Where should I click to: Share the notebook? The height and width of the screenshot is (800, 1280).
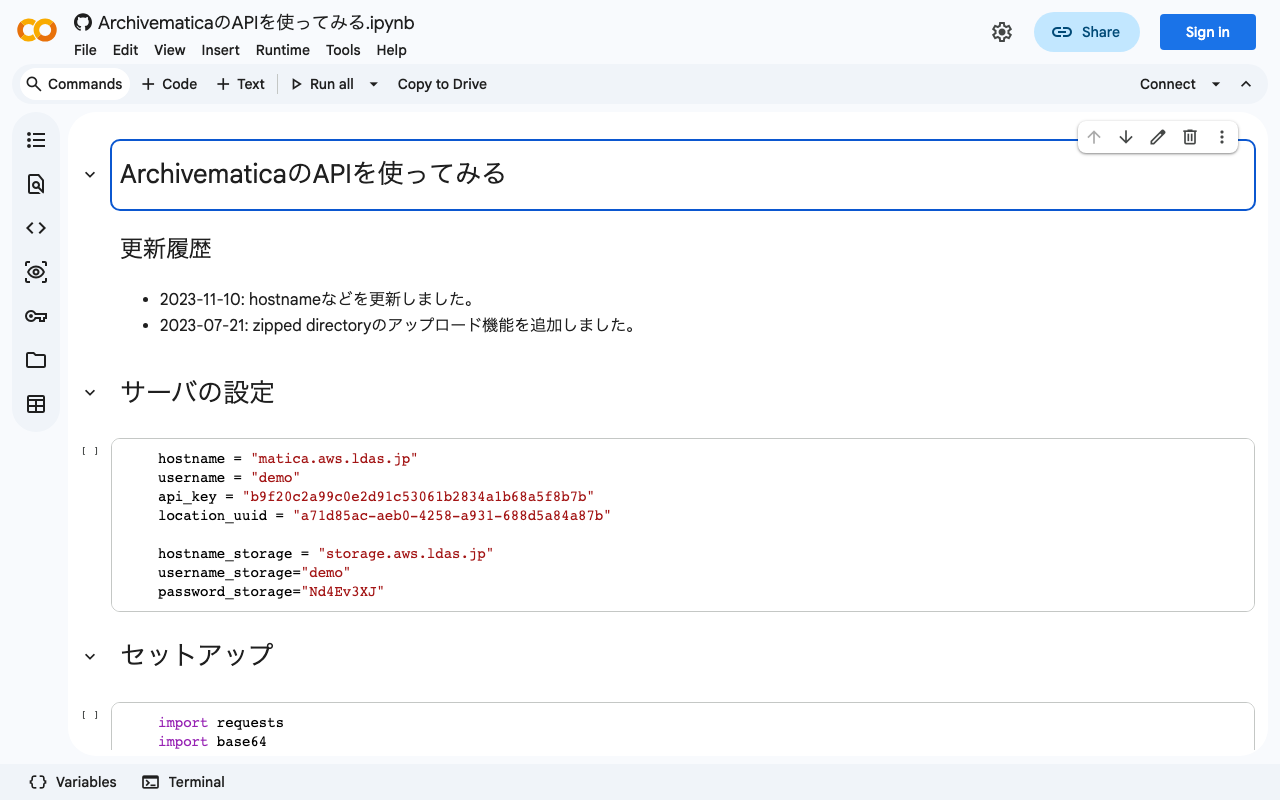[1087, 32]
